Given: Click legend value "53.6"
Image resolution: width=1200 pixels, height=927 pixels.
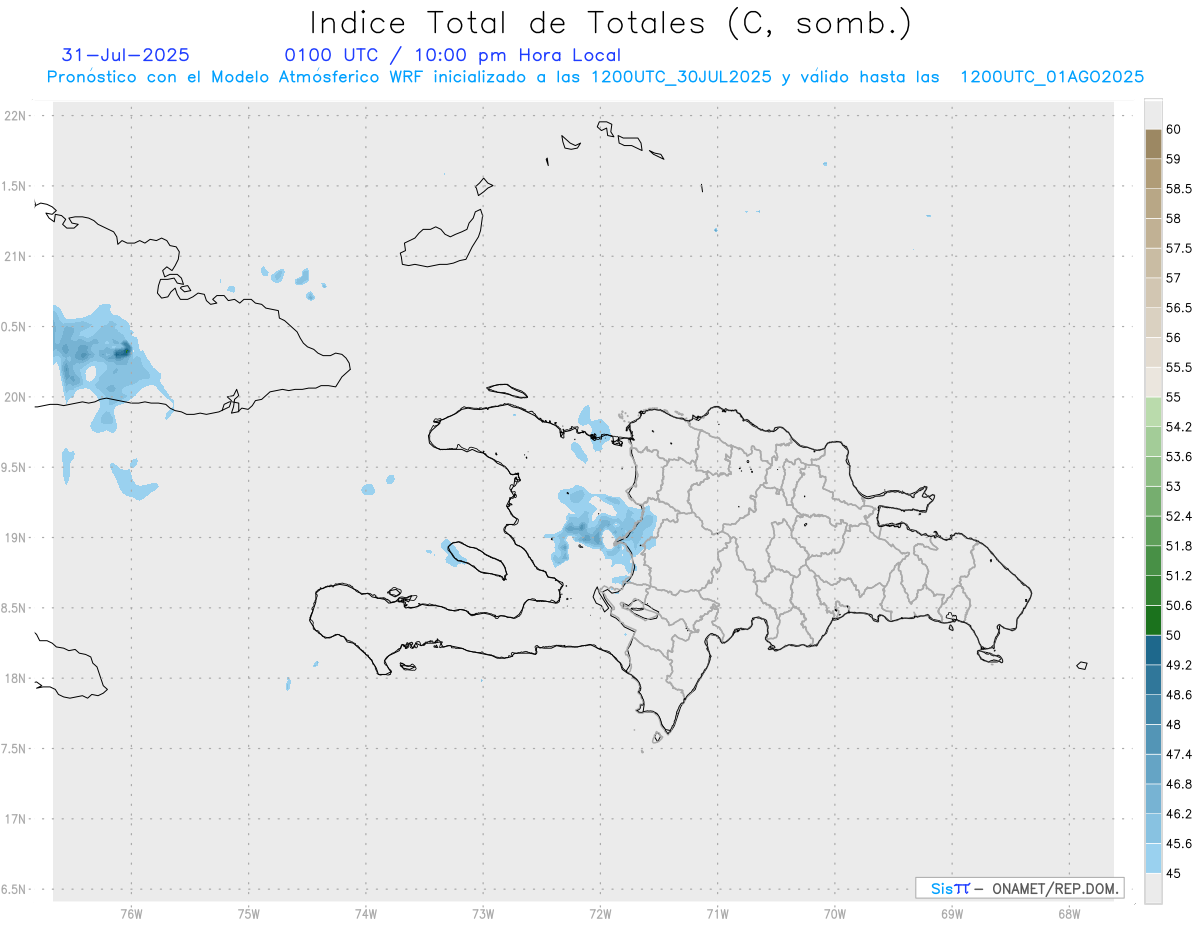Looking at the screenshot, I should click(1178, 456).
